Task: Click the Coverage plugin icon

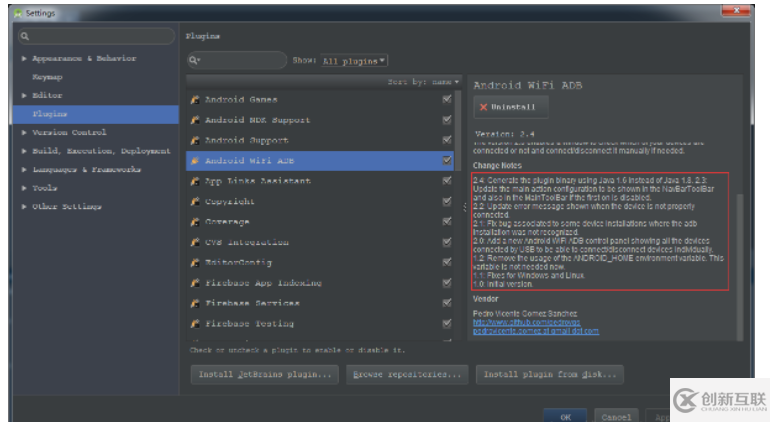Action: tap(195, 222)
